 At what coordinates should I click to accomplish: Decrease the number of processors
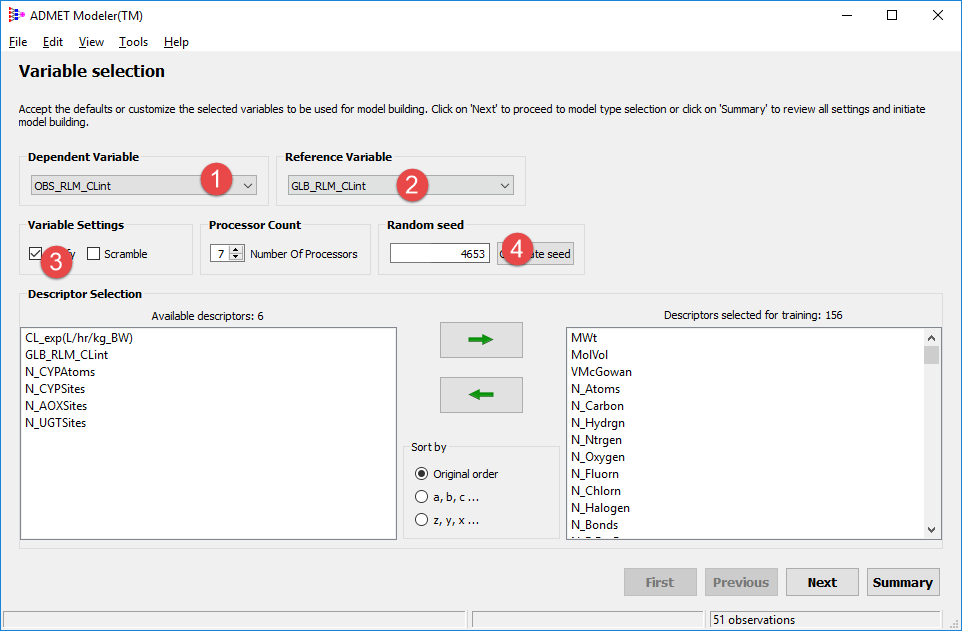[x=237, y=257]
